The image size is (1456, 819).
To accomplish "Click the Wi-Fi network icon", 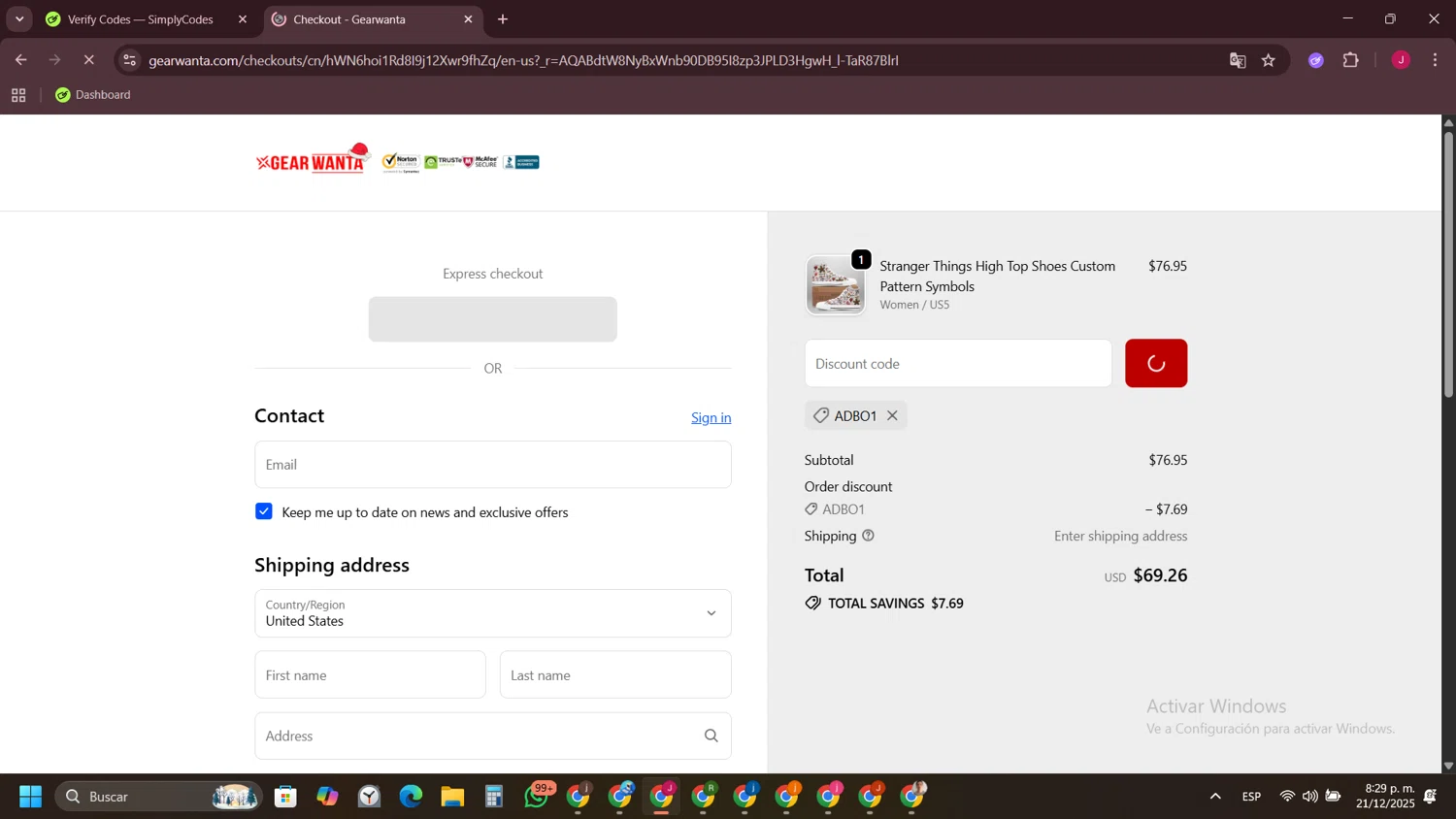I will pyautogui.click(x=1287, y=797).
